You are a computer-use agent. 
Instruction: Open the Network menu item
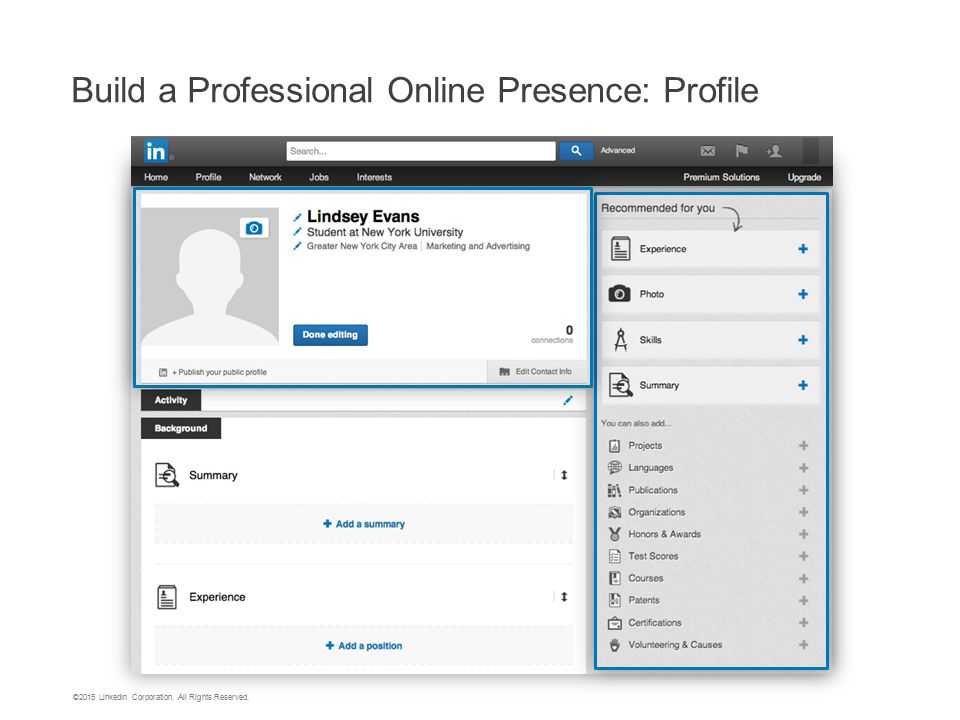pos(265,177)
